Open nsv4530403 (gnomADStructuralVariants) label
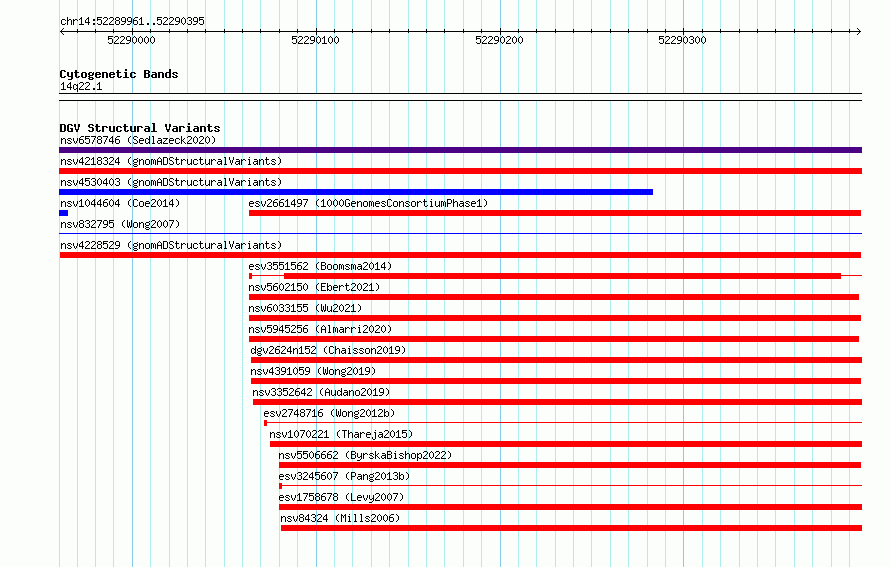The image size is (890, 567). pos(171,182)
